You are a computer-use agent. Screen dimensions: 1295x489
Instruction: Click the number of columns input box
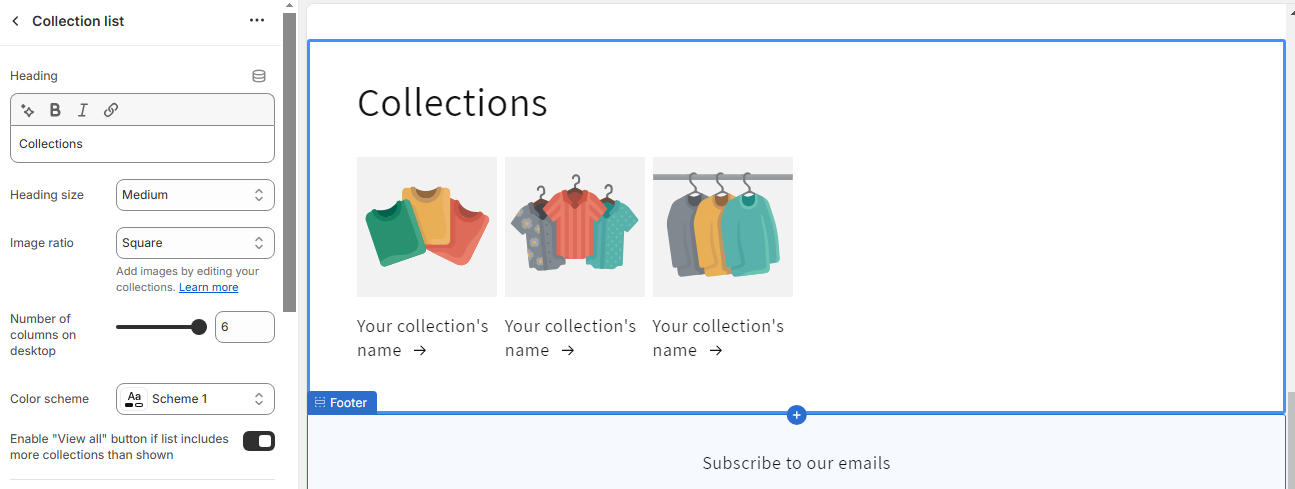tap(244, 327)
